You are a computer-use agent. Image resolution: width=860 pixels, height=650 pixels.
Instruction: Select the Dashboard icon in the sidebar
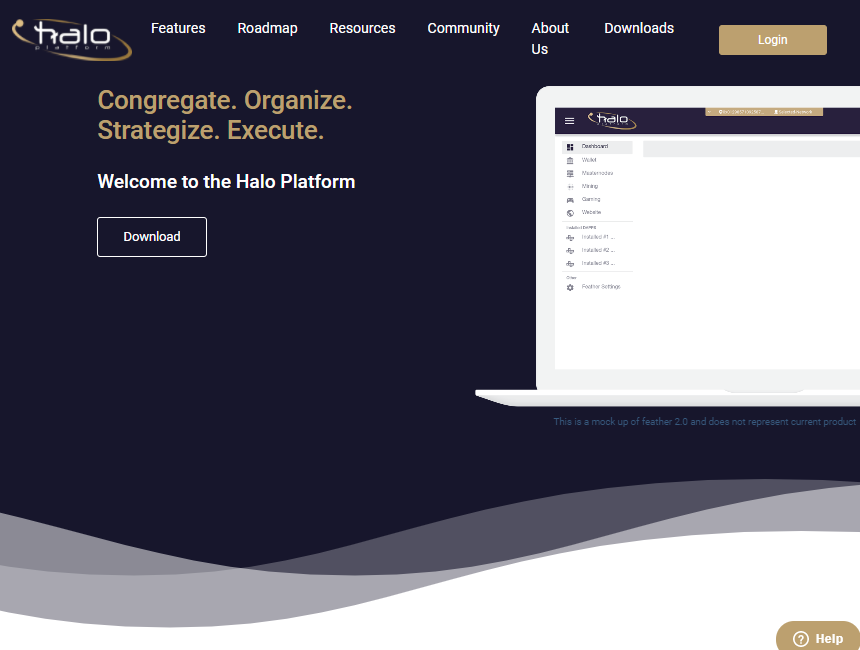tap(570, 146)
